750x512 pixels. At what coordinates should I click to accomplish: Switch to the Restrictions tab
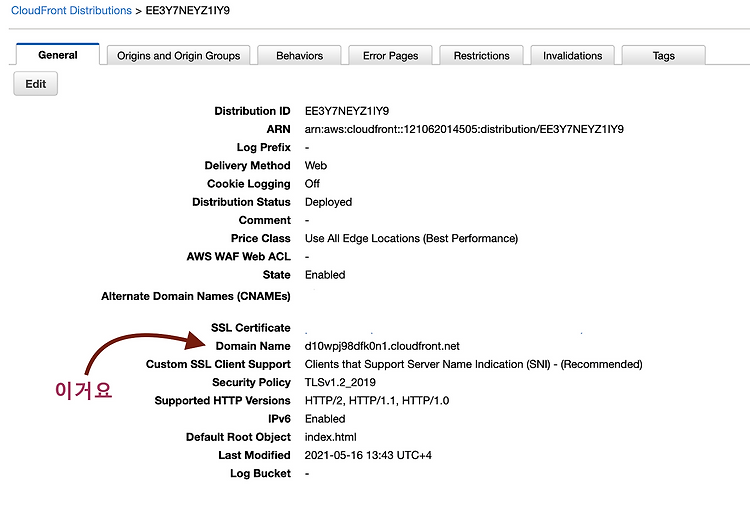[481, 56]
